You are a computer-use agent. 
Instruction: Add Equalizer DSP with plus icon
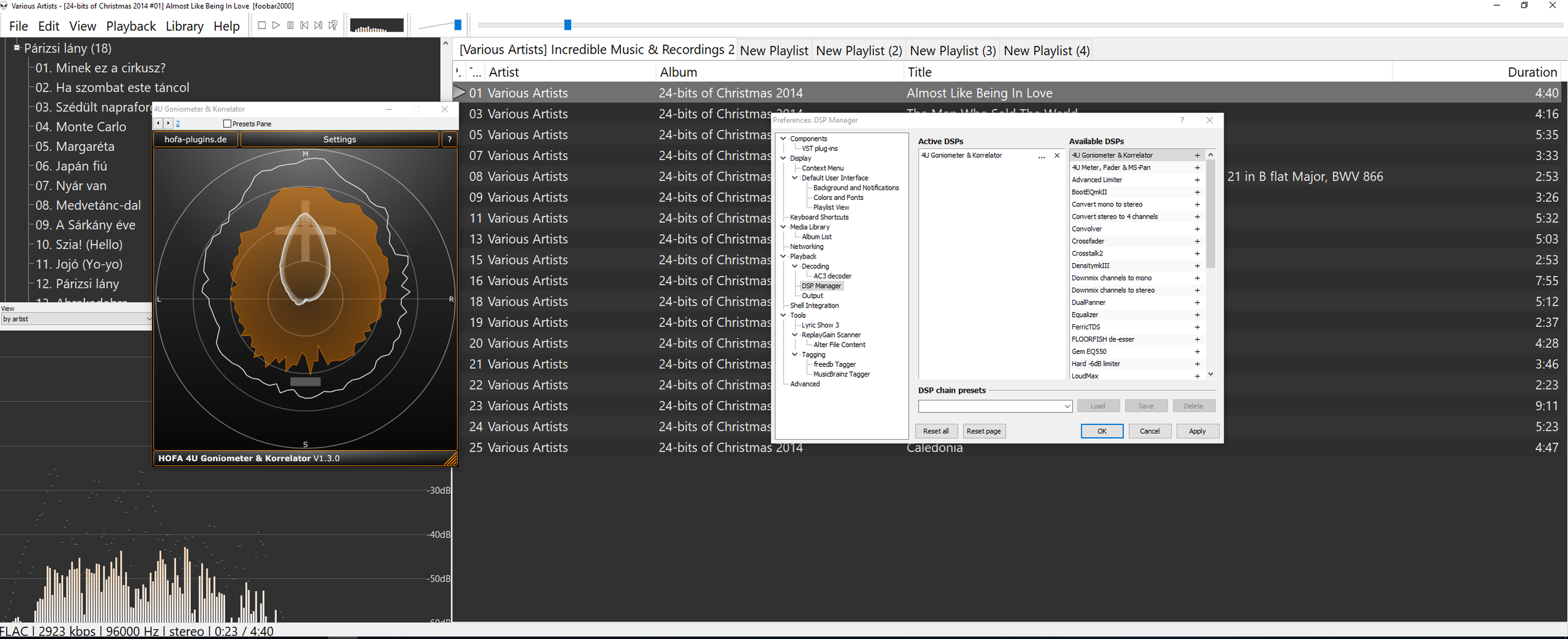pos(1197,315)
